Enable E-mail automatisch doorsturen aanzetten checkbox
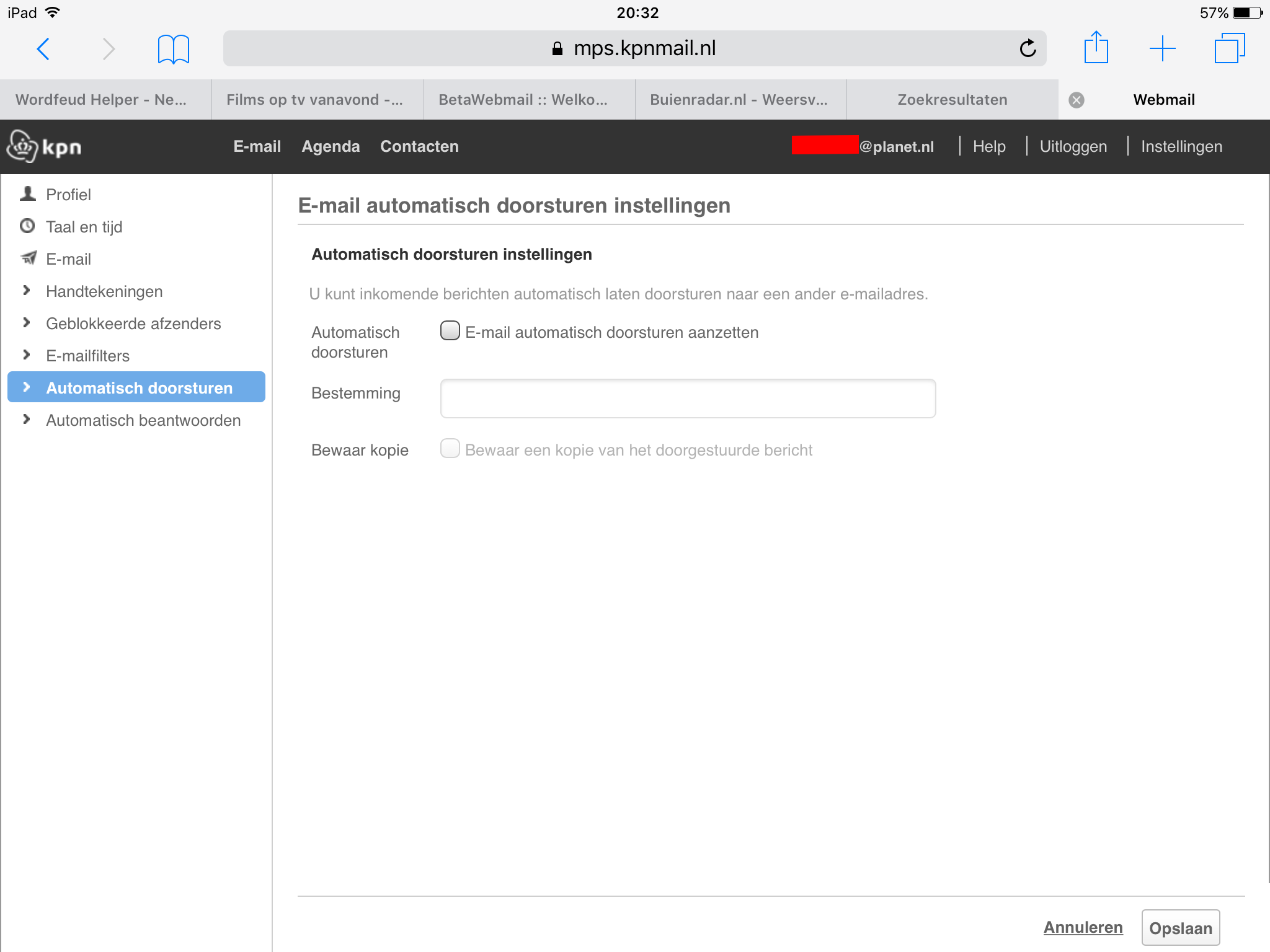 point(450,331)
